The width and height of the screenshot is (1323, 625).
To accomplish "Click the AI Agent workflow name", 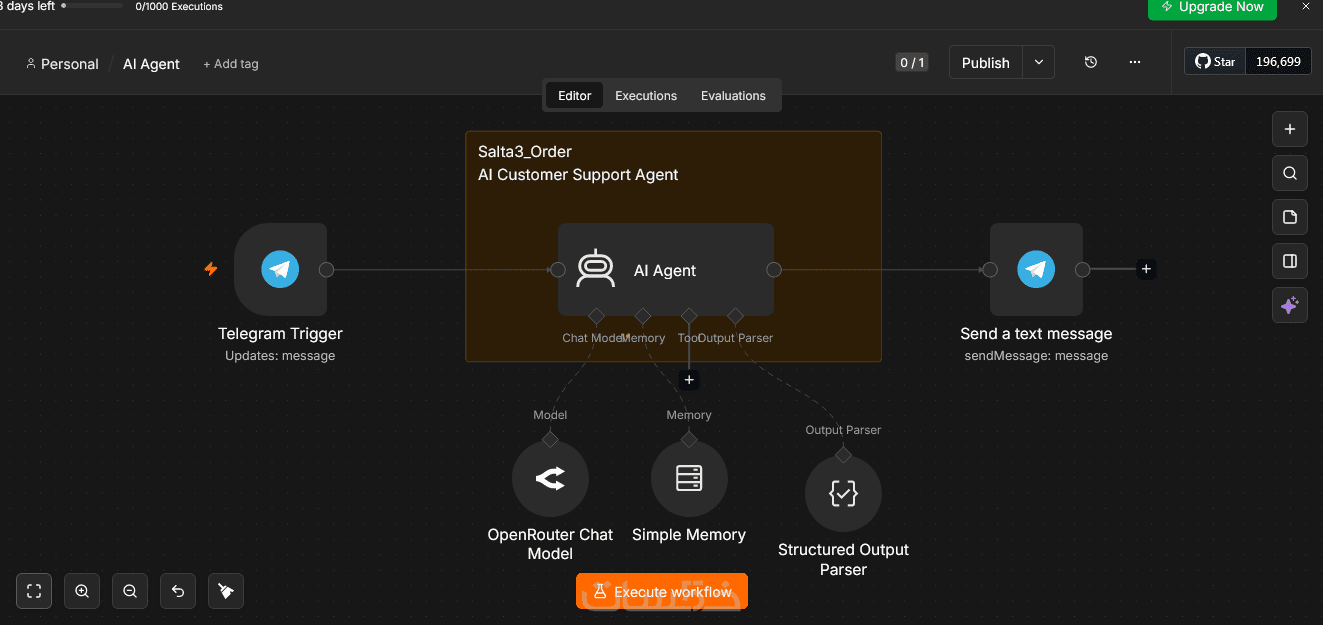I will 151,64.
